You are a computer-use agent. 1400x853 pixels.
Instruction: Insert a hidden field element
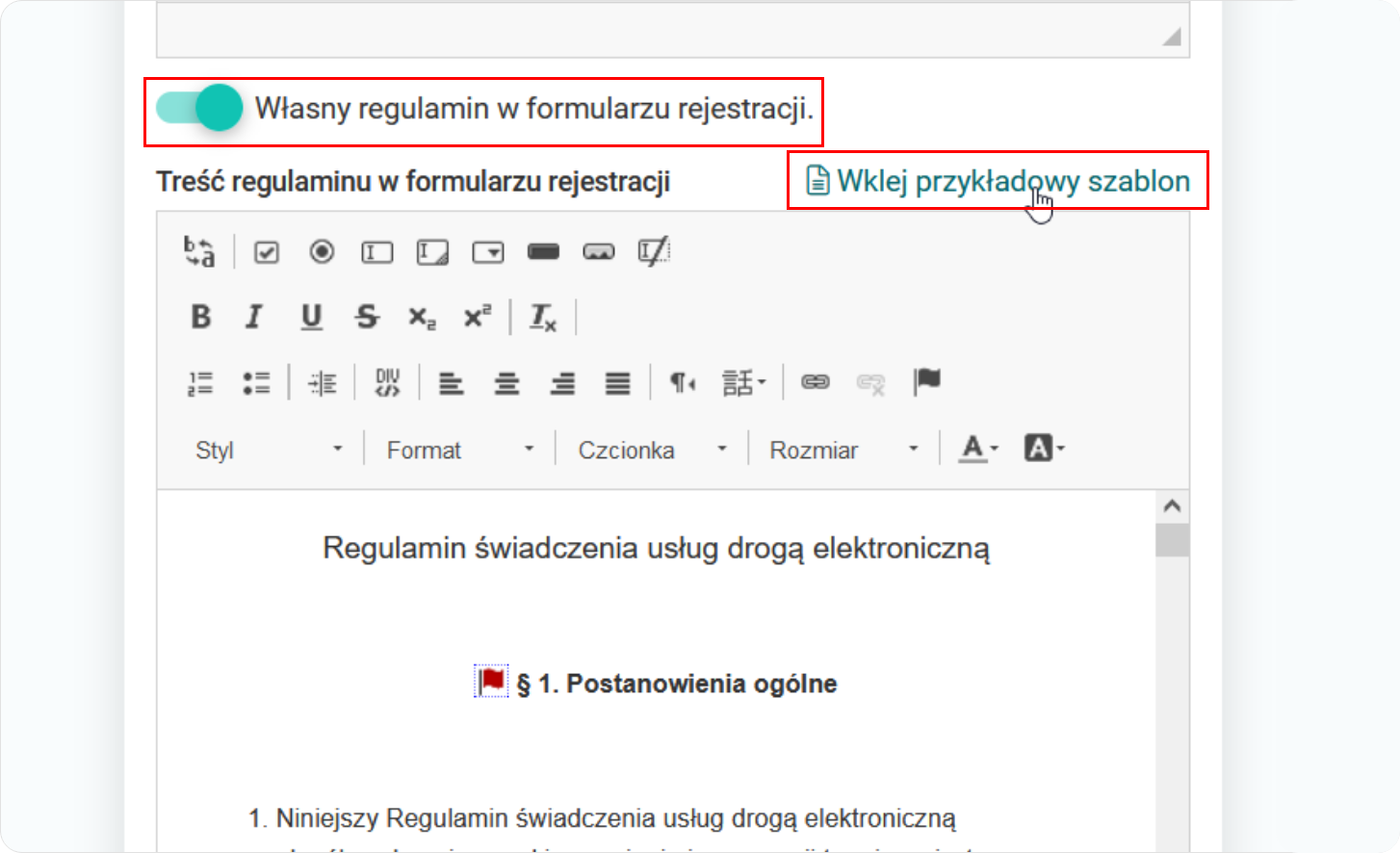(654, 252)
